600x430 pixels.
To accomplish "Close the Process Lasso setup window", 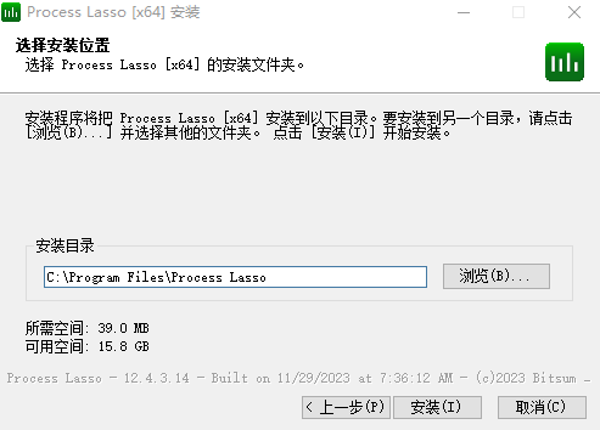I will click(574, 13).
